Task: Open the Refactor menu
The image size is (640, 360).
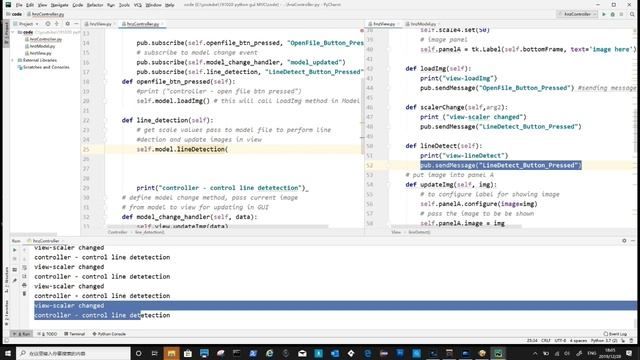Action: click(x=95, y=5)
